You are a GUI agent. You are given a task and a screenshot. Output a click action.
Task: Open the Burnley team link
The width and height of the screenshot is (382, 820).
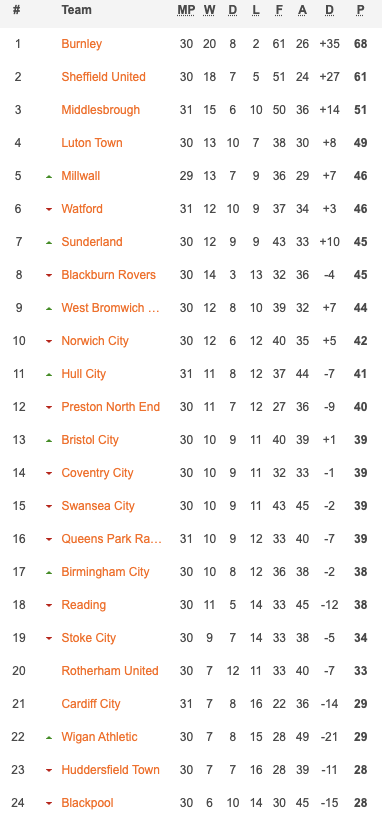click(x=82, y=44)
